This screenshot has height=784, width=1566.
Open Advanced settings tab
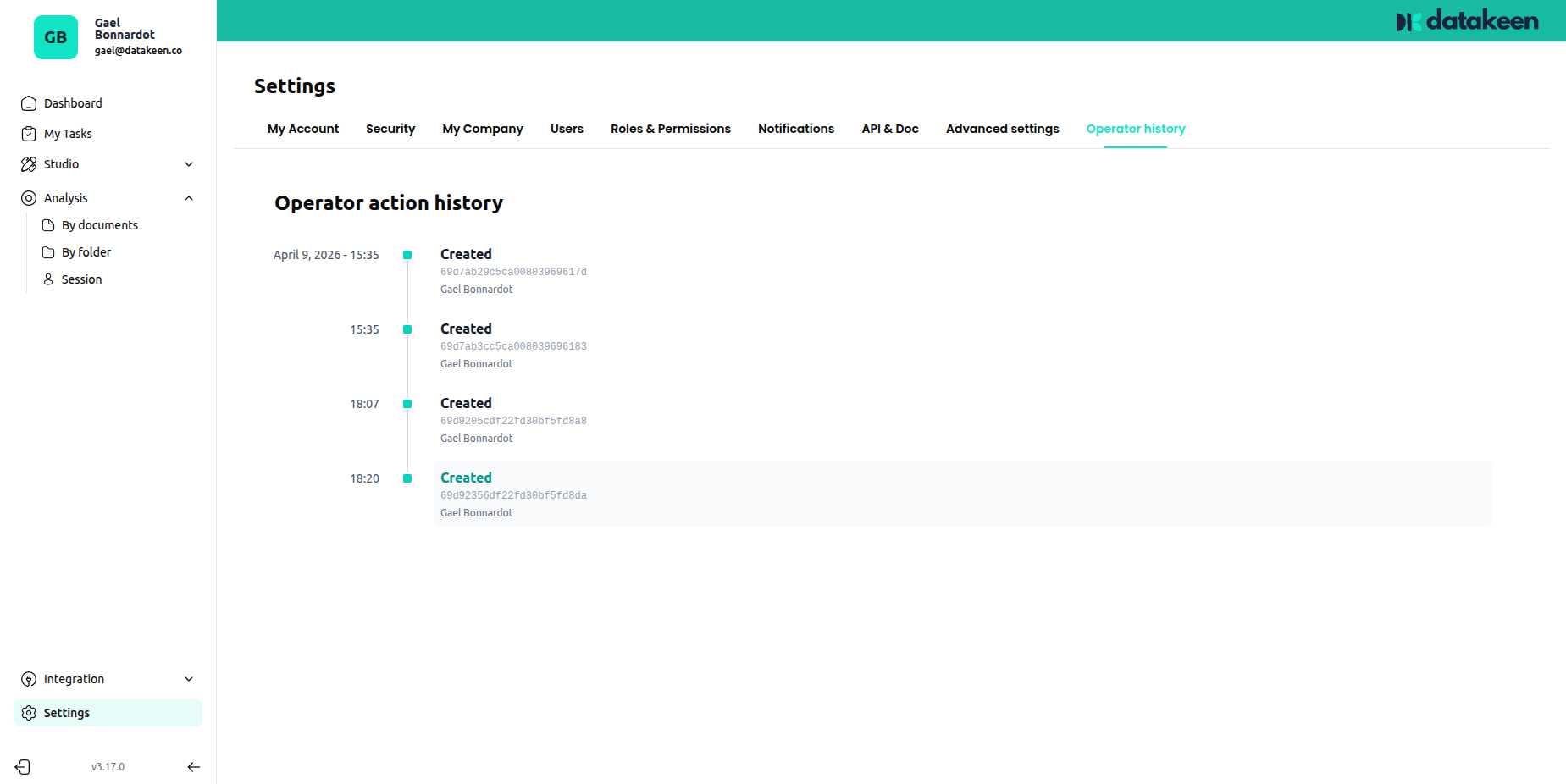(1002, 129)
